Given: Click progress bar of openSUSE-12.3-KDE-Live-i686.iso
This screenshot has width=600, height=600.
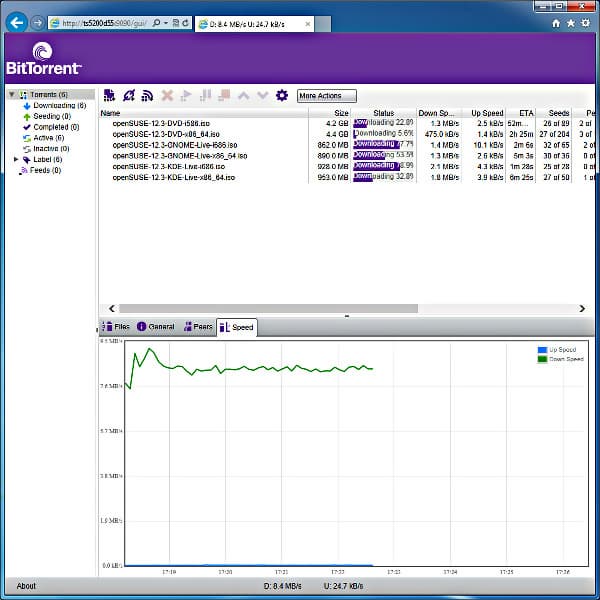Looking at the screenshot, I should point(383,166).
